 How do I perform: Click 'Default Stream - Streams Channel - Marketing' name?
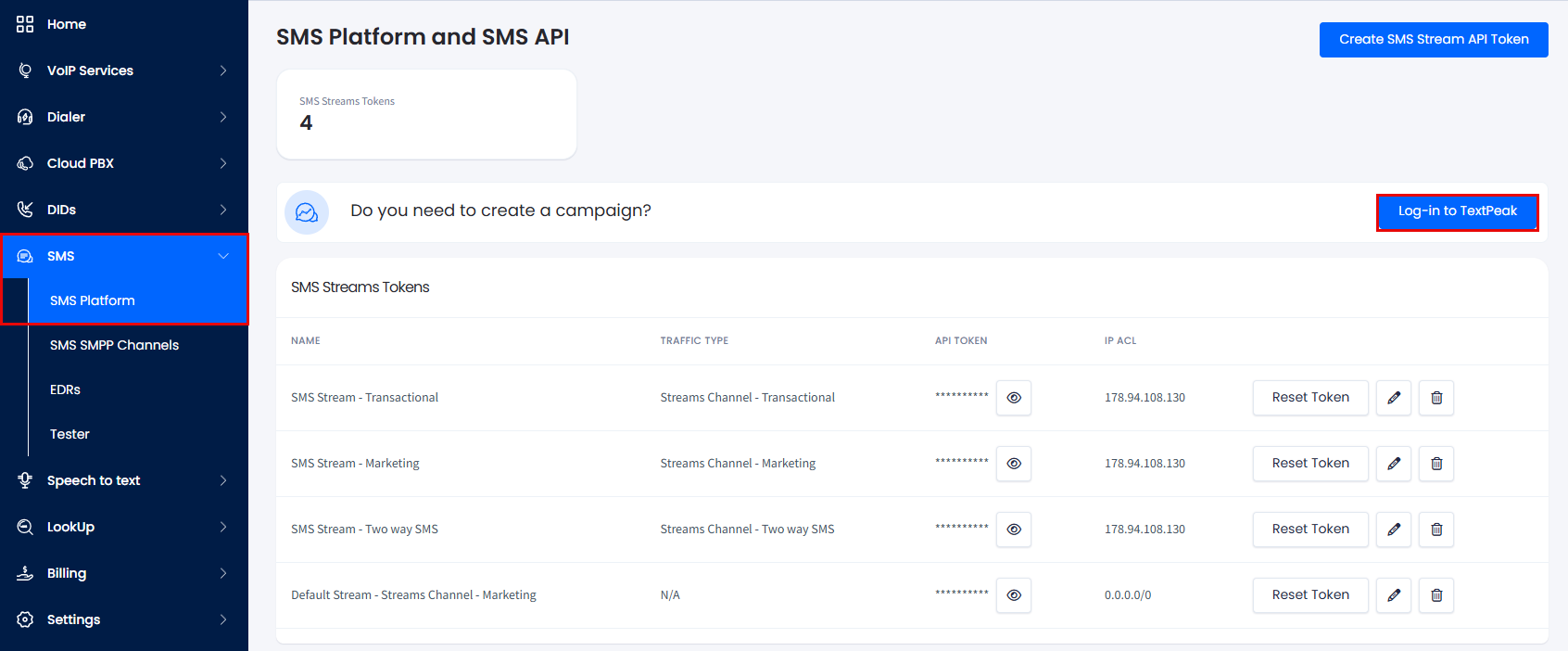[413, 595]
